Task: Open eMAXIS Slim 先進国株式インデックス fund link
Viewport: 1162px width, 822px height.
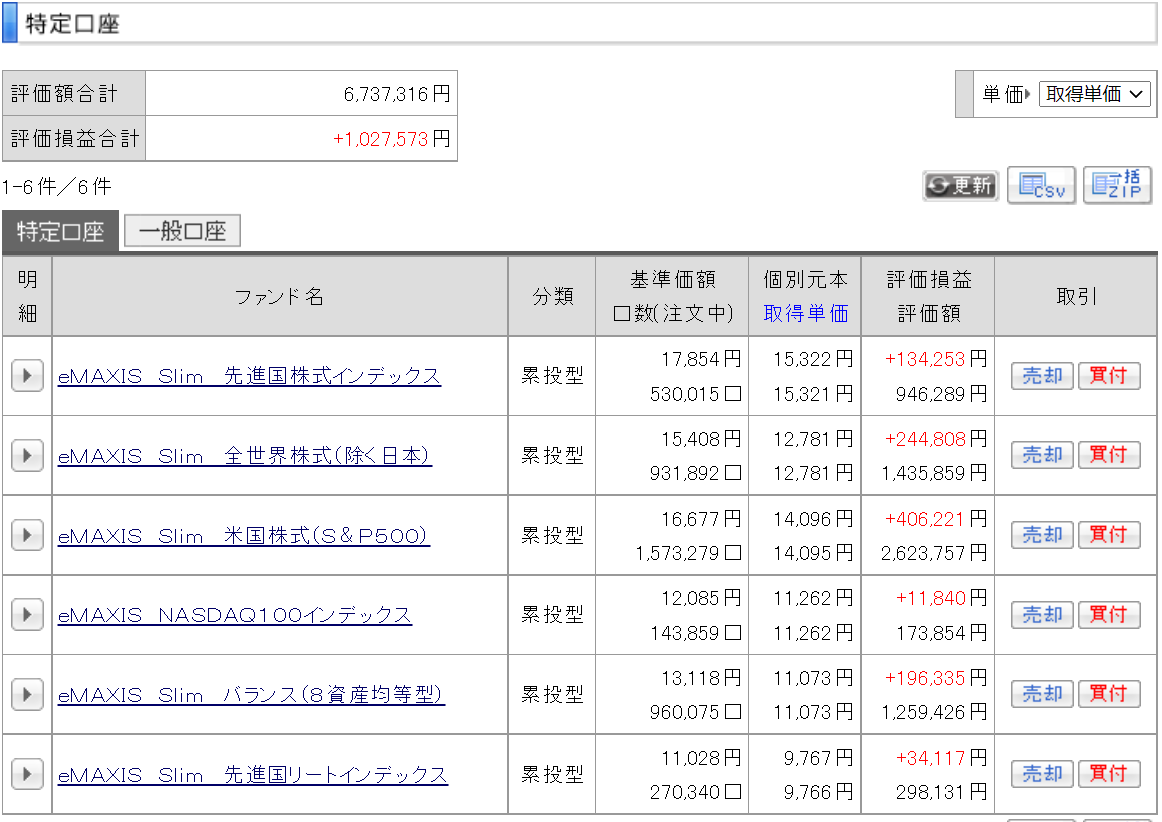Action: click(249, 377)
